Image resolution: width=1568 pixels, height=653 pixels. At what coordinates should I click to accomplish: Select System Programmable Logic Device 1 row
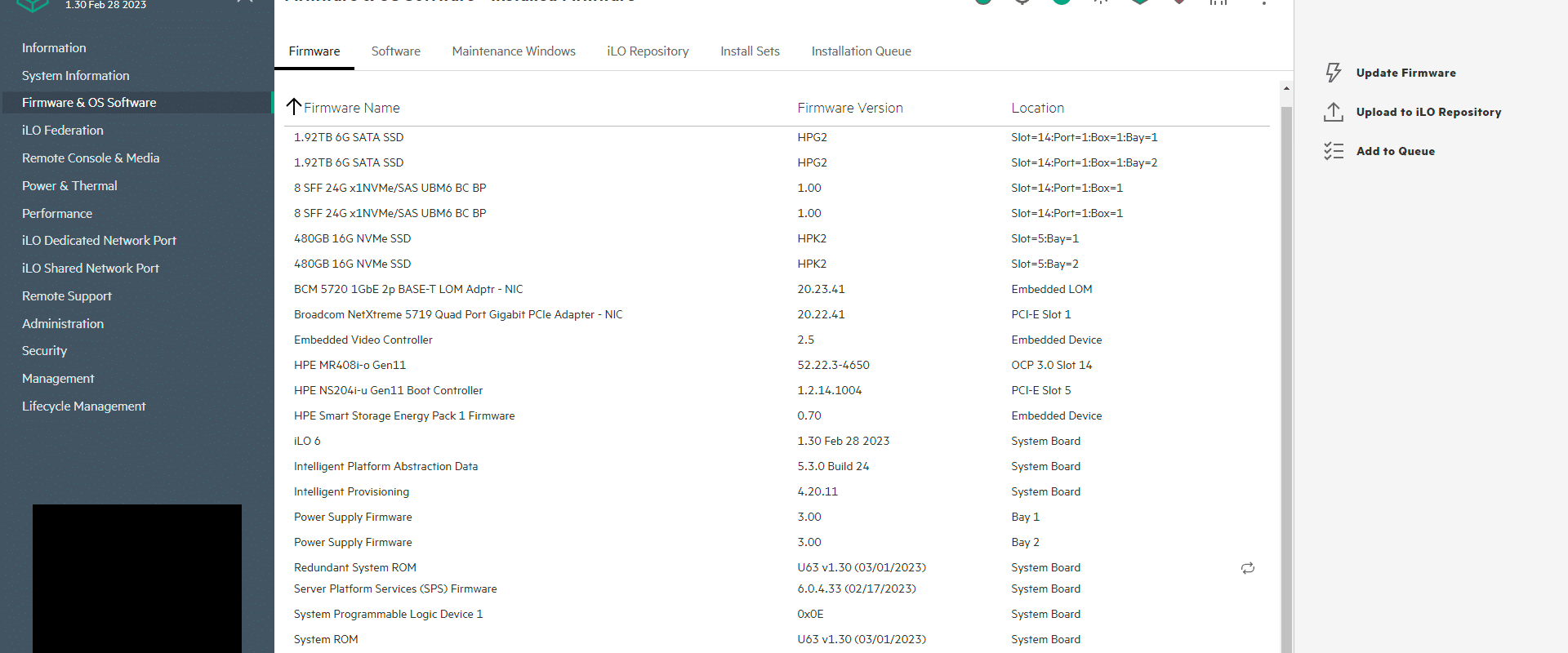777,614
